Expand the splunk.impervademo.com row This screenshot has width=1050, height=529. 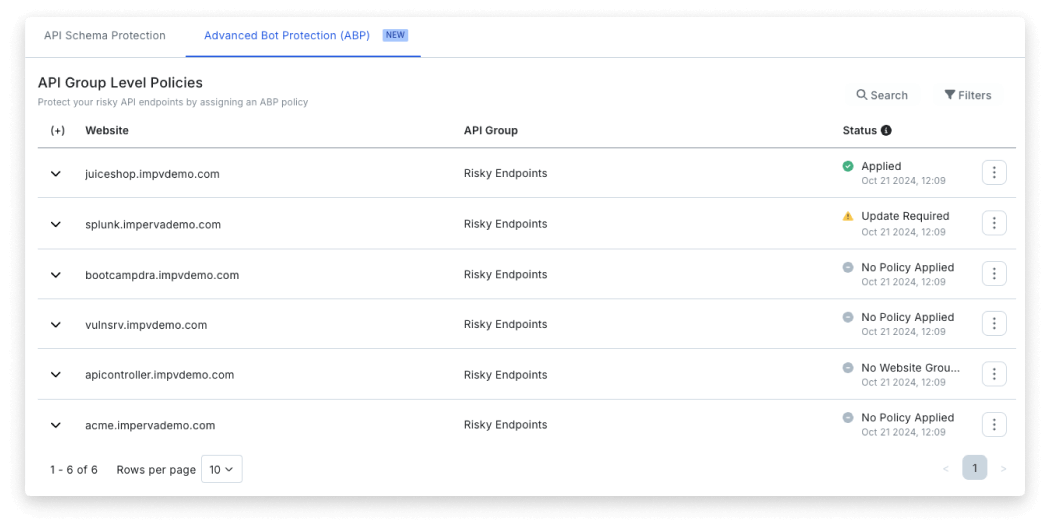[56, 224]
